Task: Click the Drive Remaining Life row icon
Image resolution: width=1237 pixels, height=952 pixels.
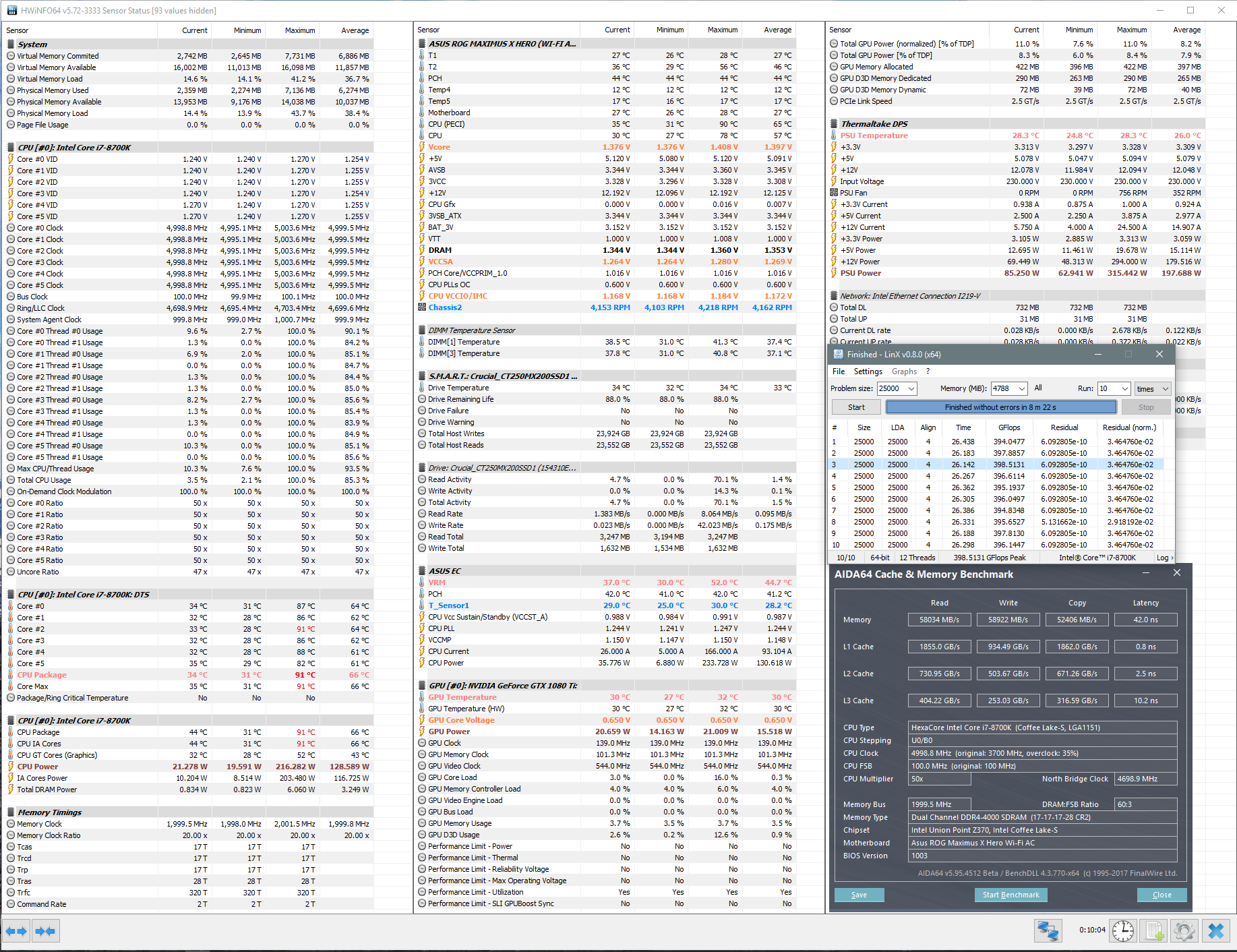Action: (422, 399)
